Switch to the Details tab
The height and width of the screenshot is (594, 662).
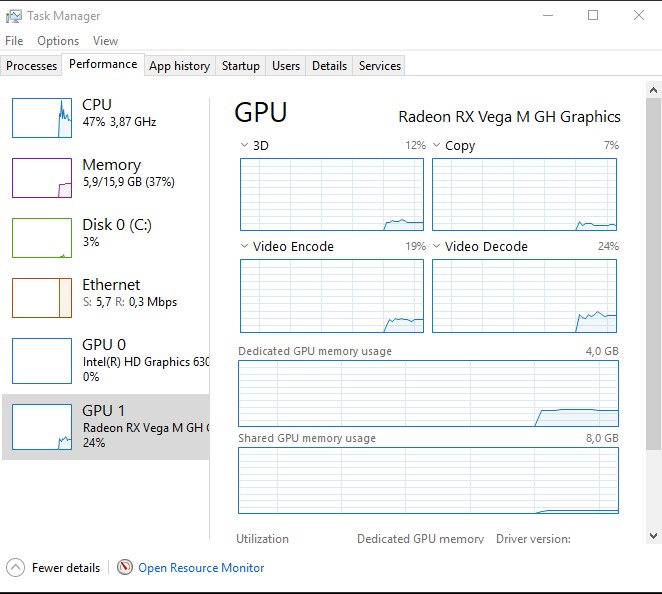coord(329,66)
